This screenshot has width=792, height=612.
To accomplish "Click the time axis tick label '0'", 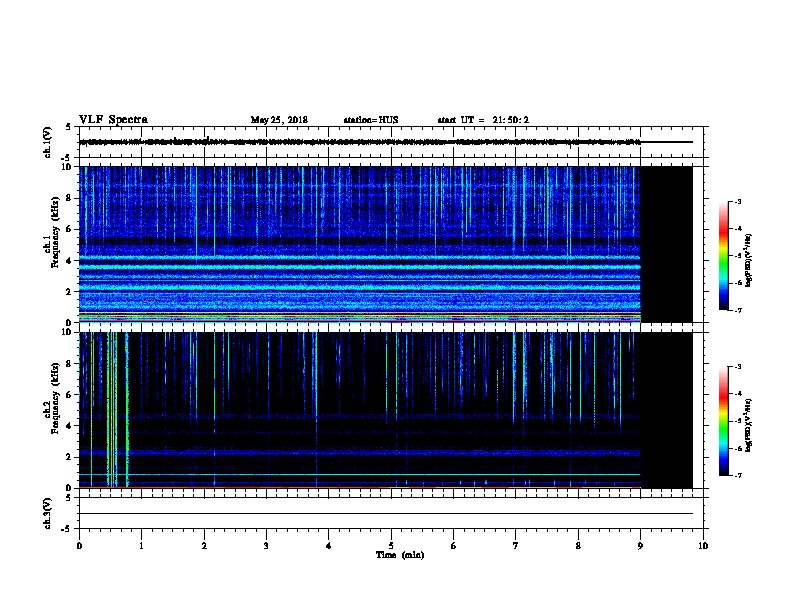I will point(79,546).
